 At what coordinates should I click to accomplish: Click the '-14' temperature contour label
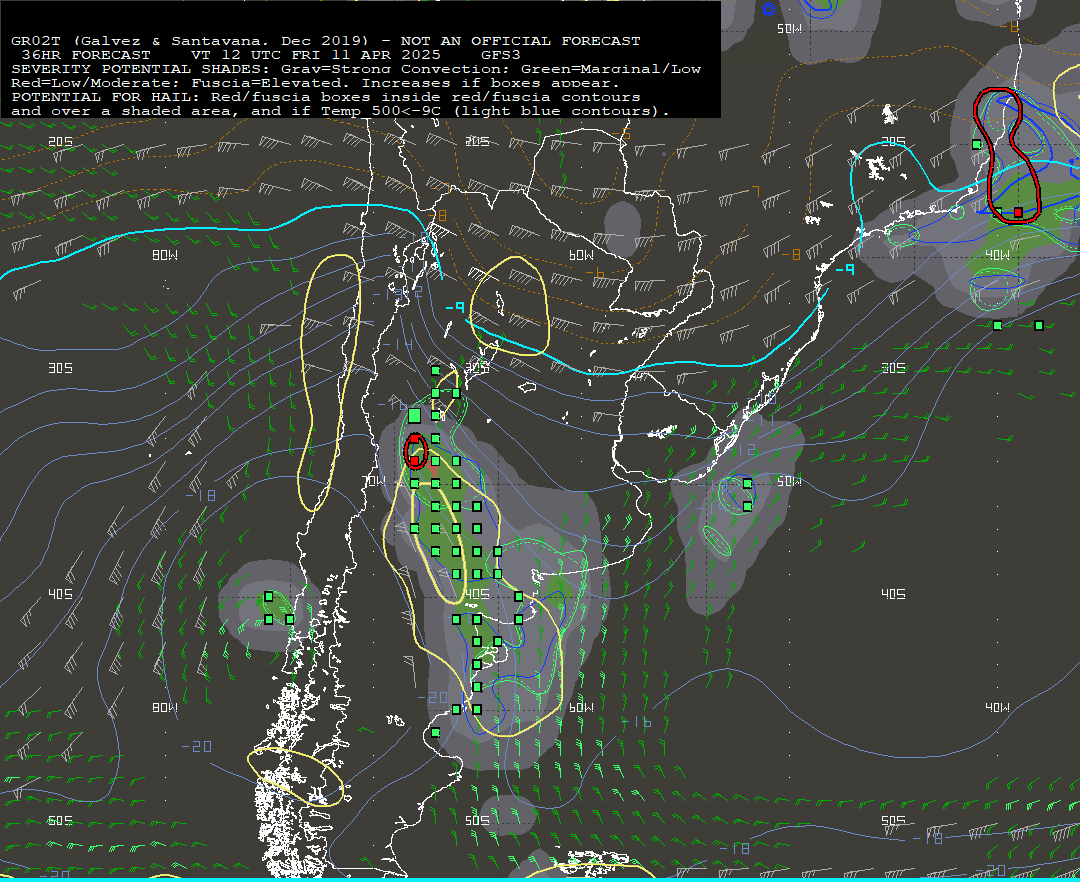pyautogui.click(x=397, y=344)
